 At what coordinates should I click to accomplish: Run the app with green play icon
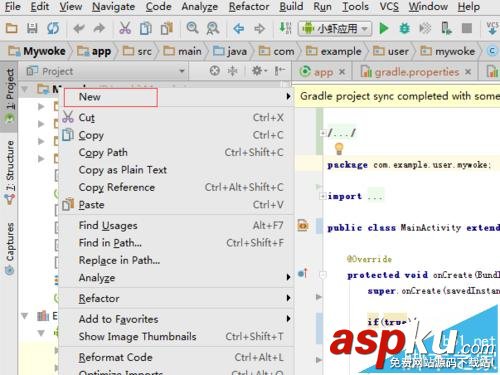point(384,29)
